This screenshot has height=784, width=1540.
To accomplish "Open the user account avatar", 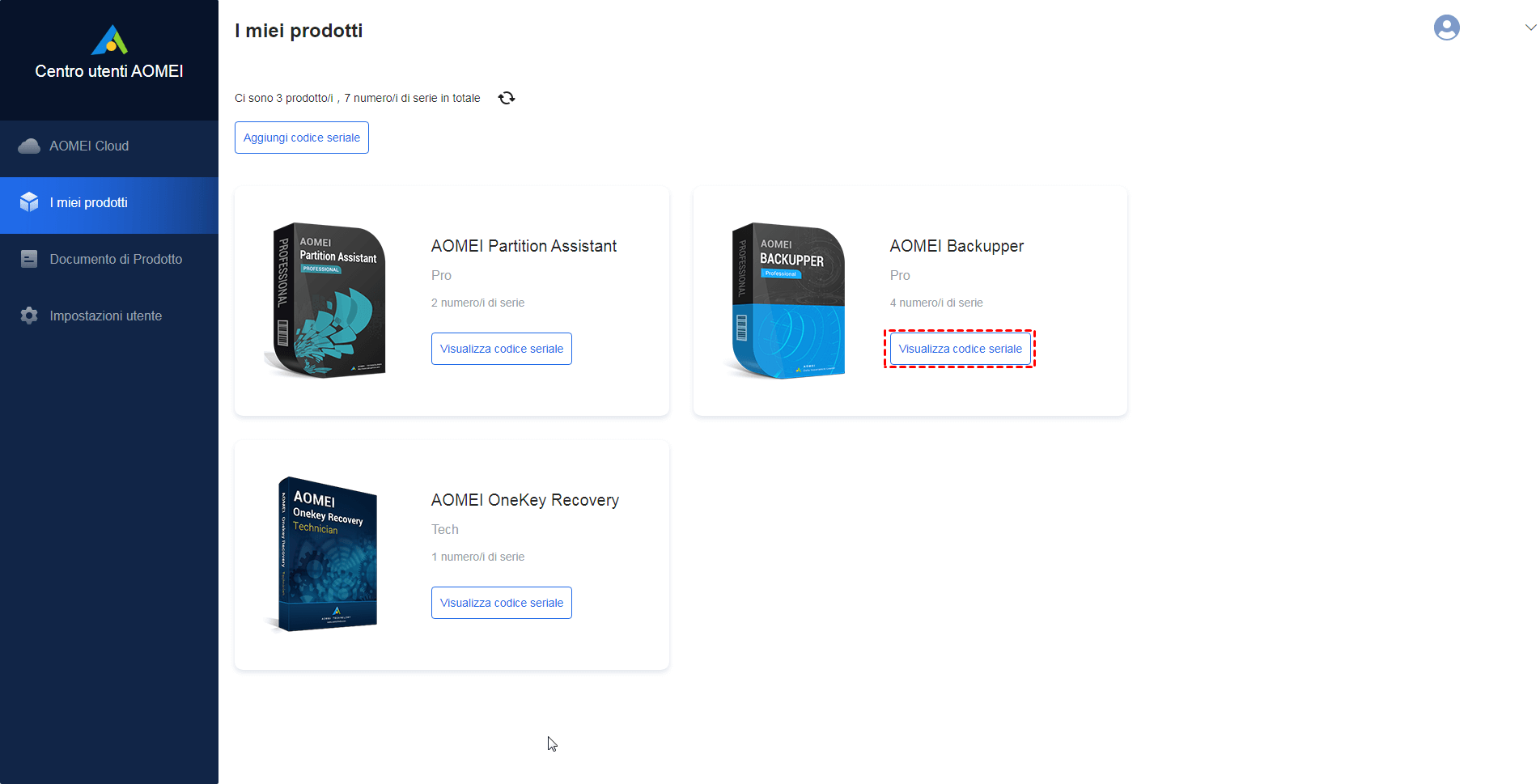I will (1446, 28).
